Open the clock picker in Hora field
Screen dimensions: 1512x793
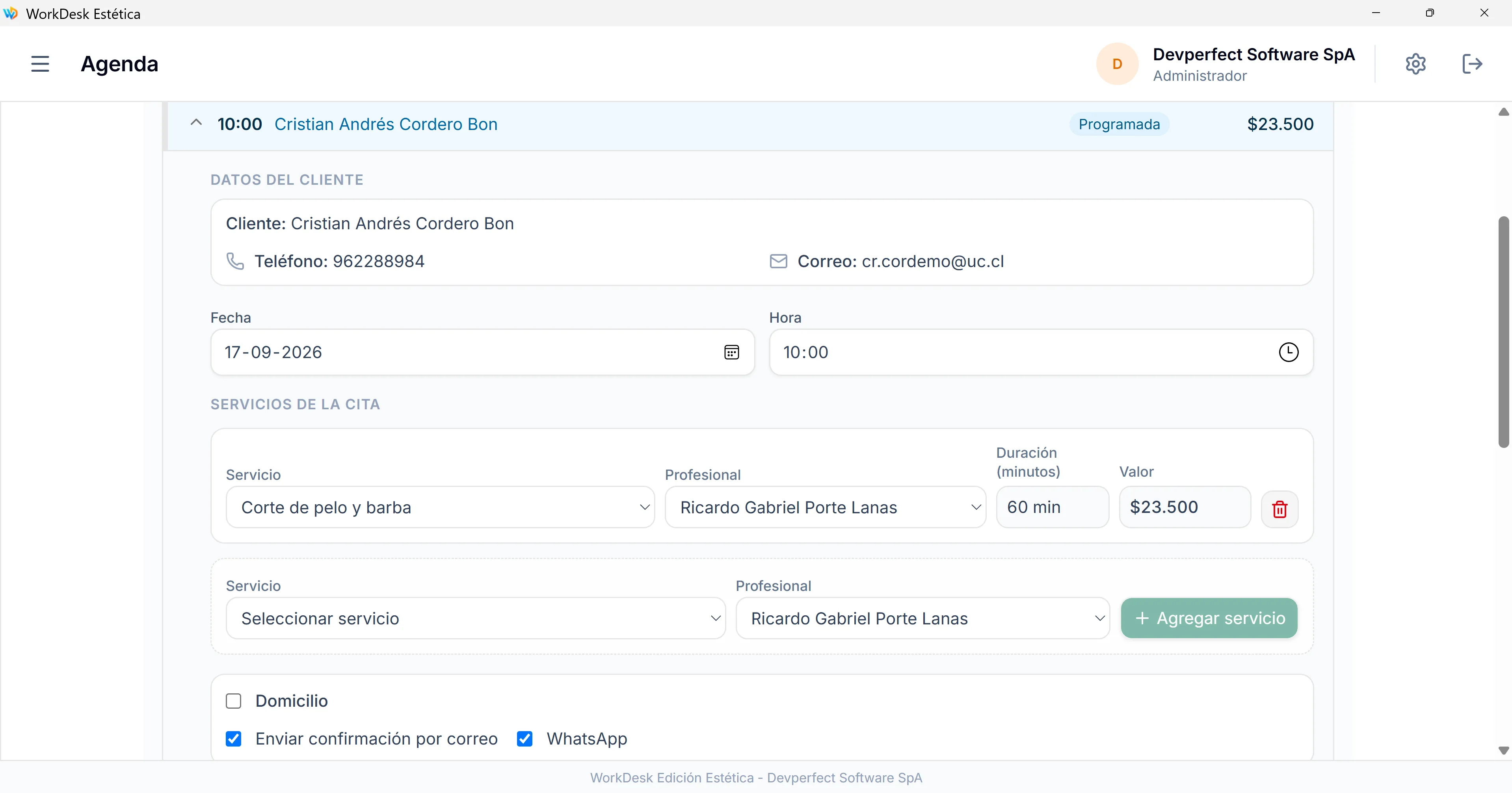(1288, 352)
